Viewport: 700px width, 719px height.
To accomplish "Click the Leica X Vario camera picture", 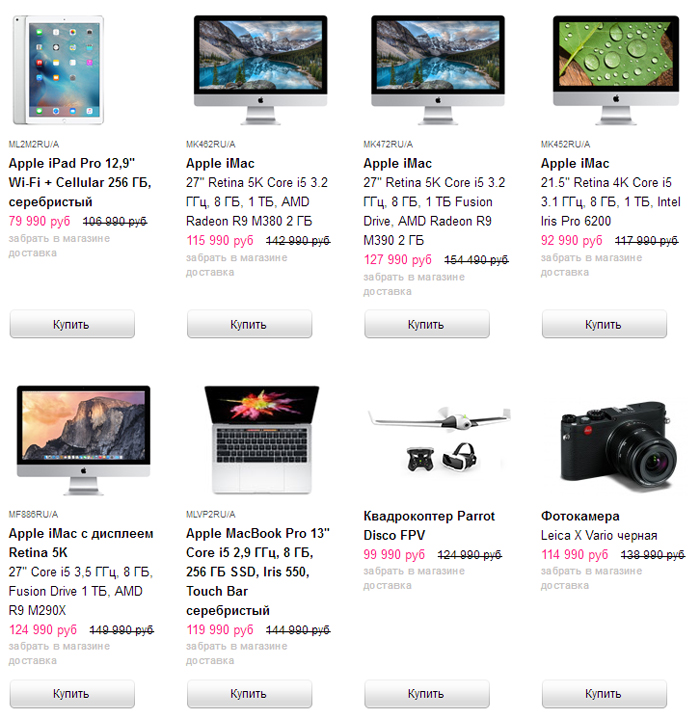I will [617, 445].
